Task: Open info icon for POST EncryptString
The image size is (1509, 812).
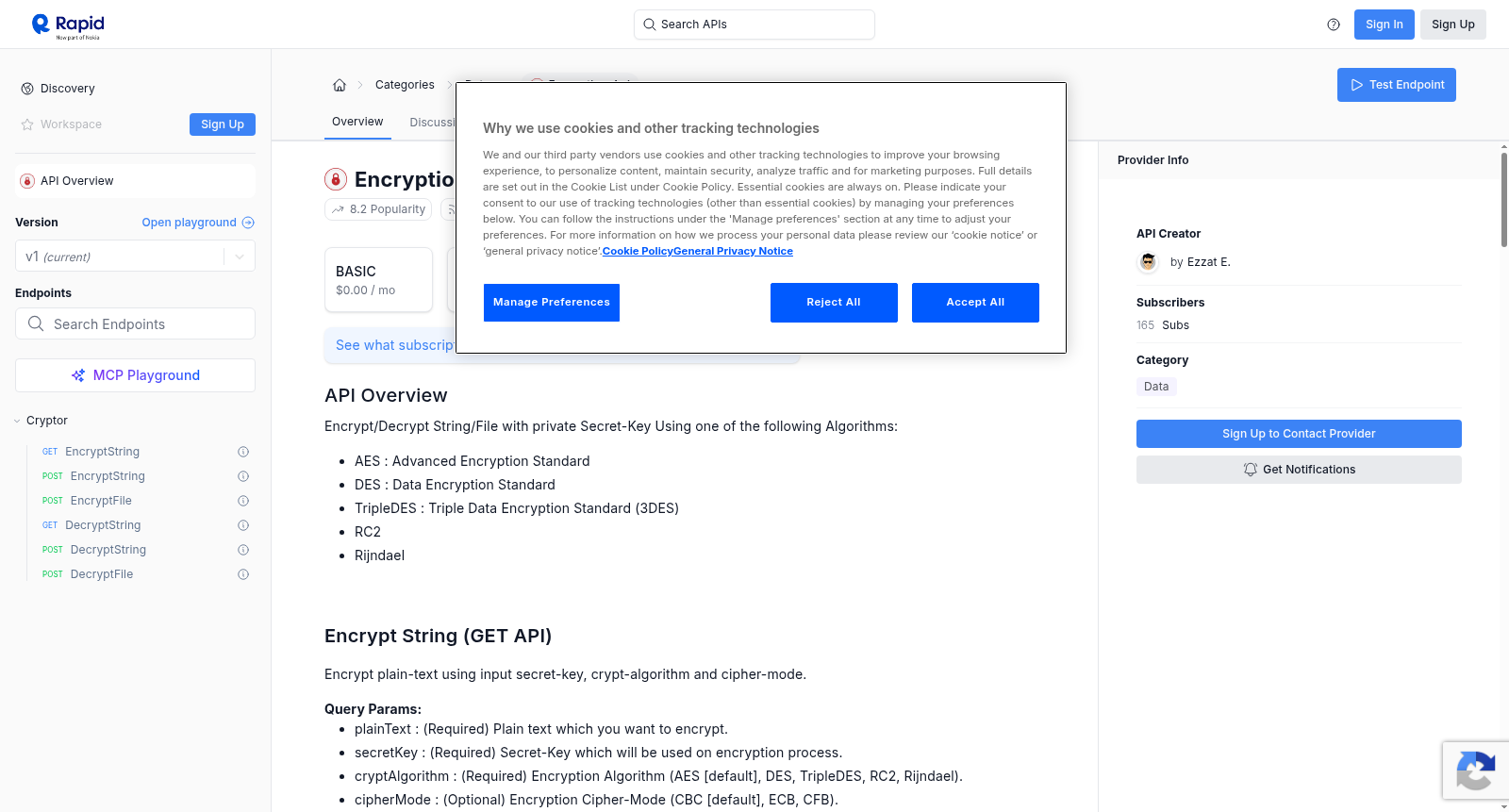Action: point(243,476)
